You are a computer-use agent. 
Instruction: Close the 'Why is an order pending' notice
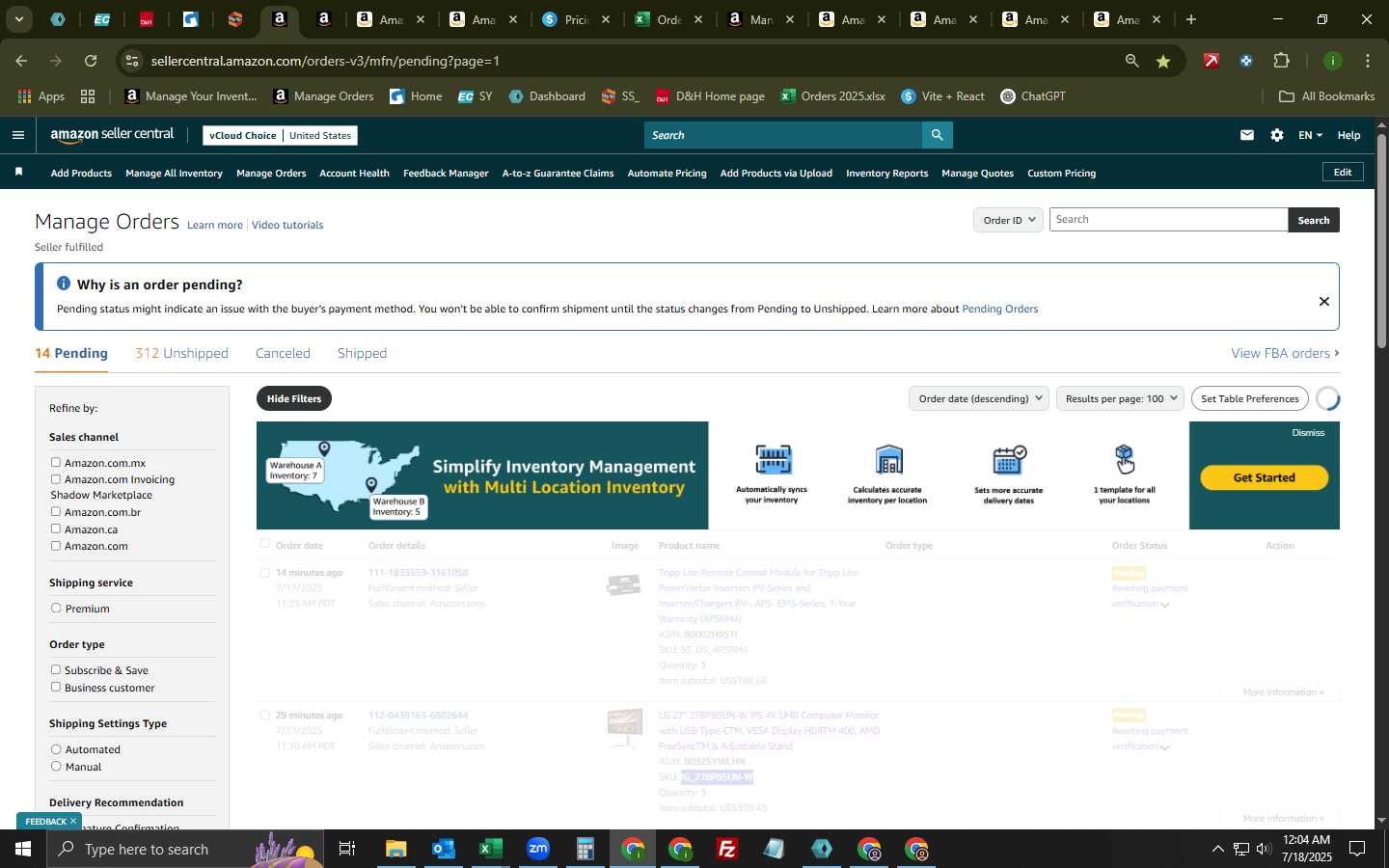tap(1324, 302)
